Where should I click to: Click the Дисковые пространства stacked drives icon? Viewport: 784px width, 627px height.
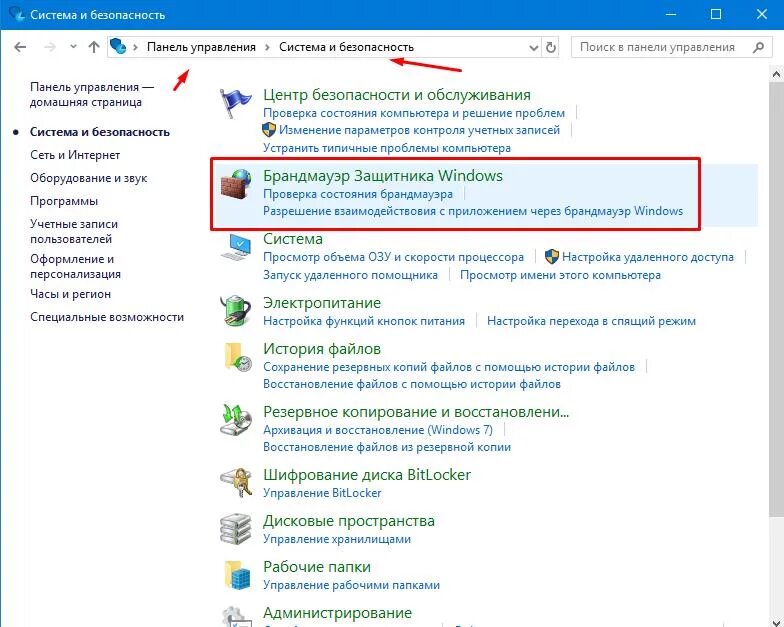pyautogui.click(x=236, y=529)
